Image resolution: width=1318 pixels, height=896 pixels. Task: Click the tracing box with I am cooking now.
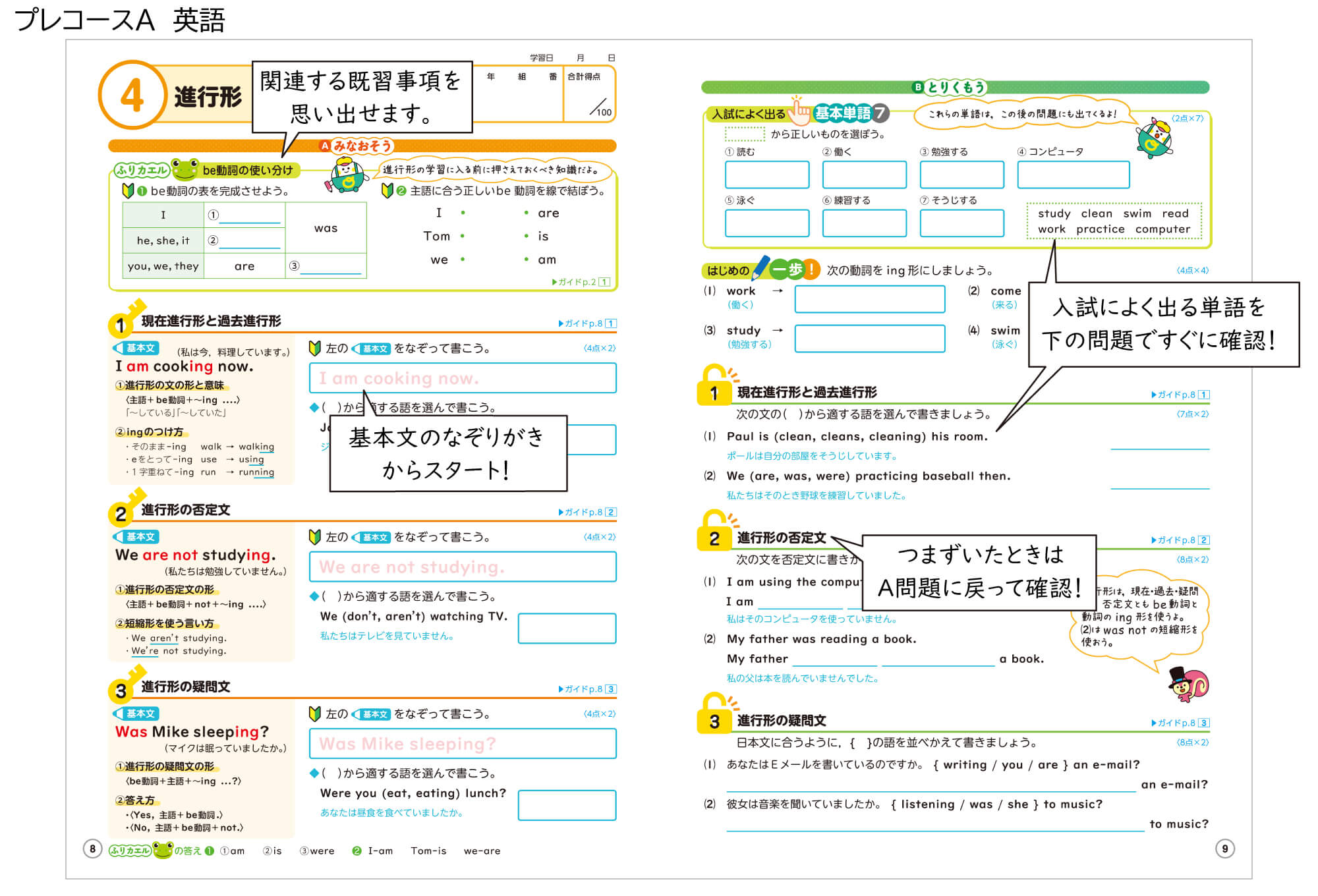[463, 378]
